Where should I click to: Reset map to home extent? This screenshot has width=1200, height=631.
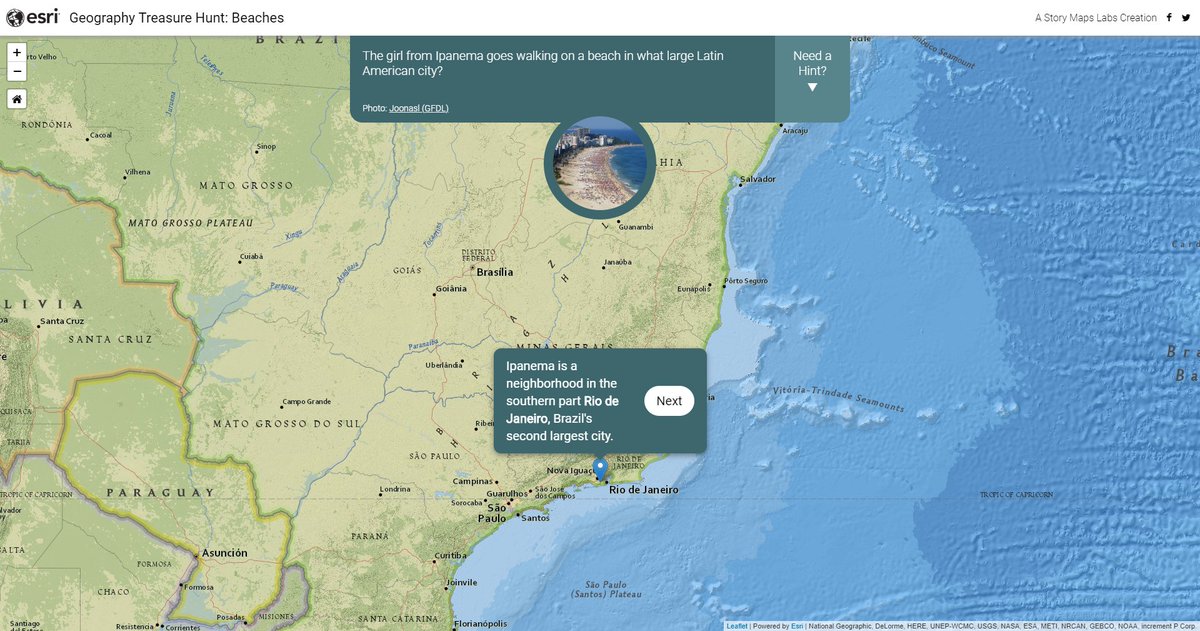[x=17, y=99]
